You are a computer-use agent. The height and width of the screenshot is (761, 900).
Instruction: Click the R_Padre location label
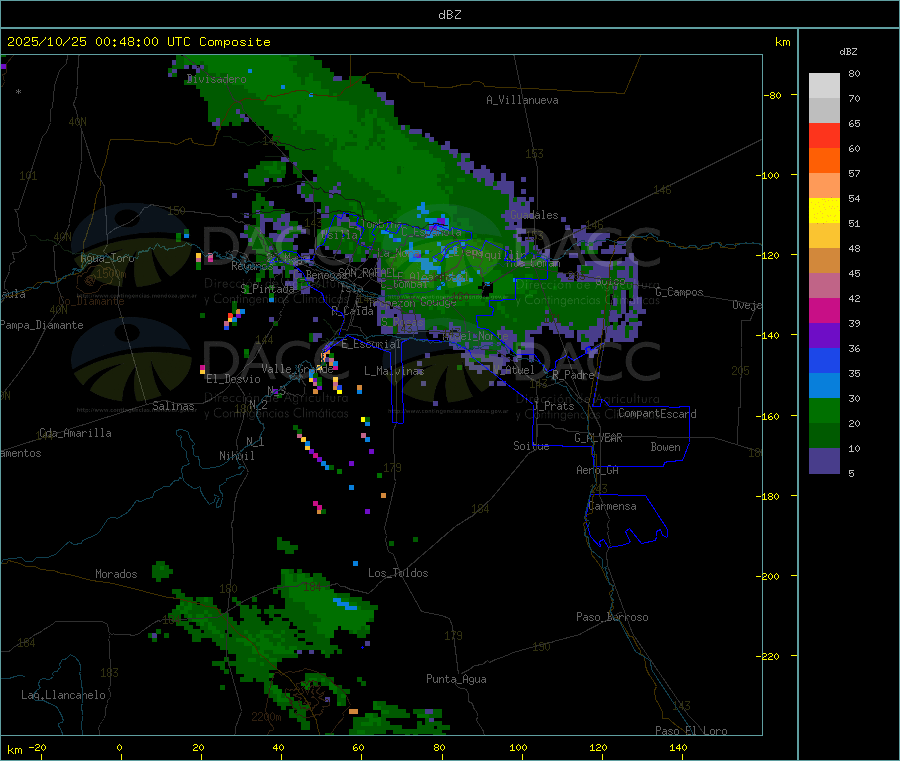573,375
